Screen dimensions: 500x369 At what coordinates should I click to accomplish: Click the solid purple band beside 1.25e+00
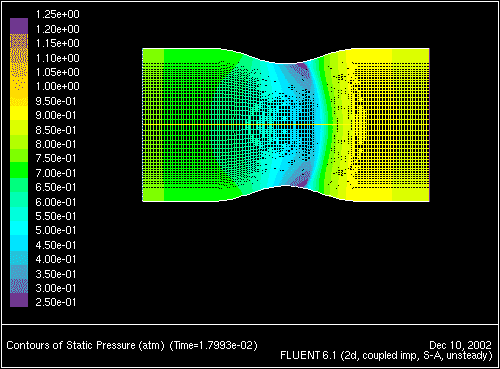[x=19, y=26]
